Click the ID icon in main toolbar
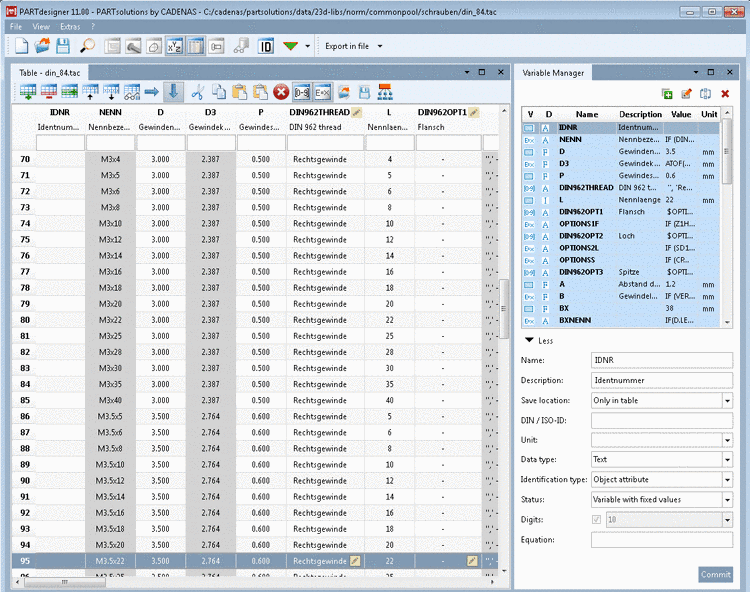This screenshot has width=750, height=592. coord(266,46)
